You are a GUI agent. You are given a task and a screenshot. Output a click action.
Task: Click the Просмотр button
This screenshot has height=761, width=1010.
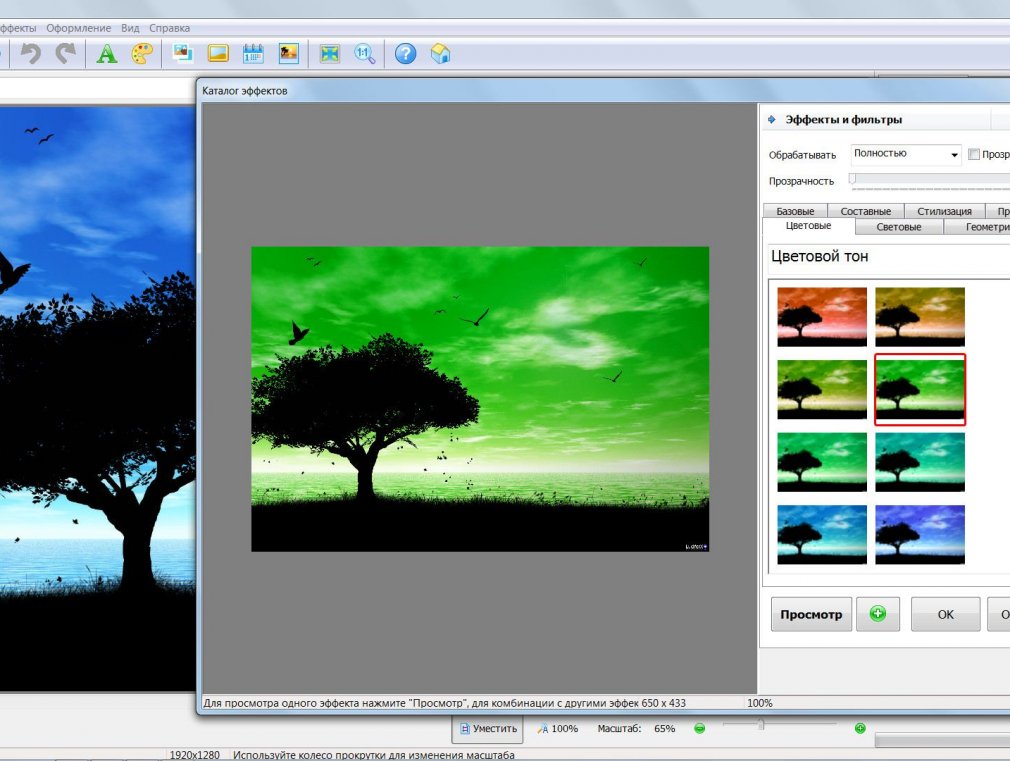811,614
